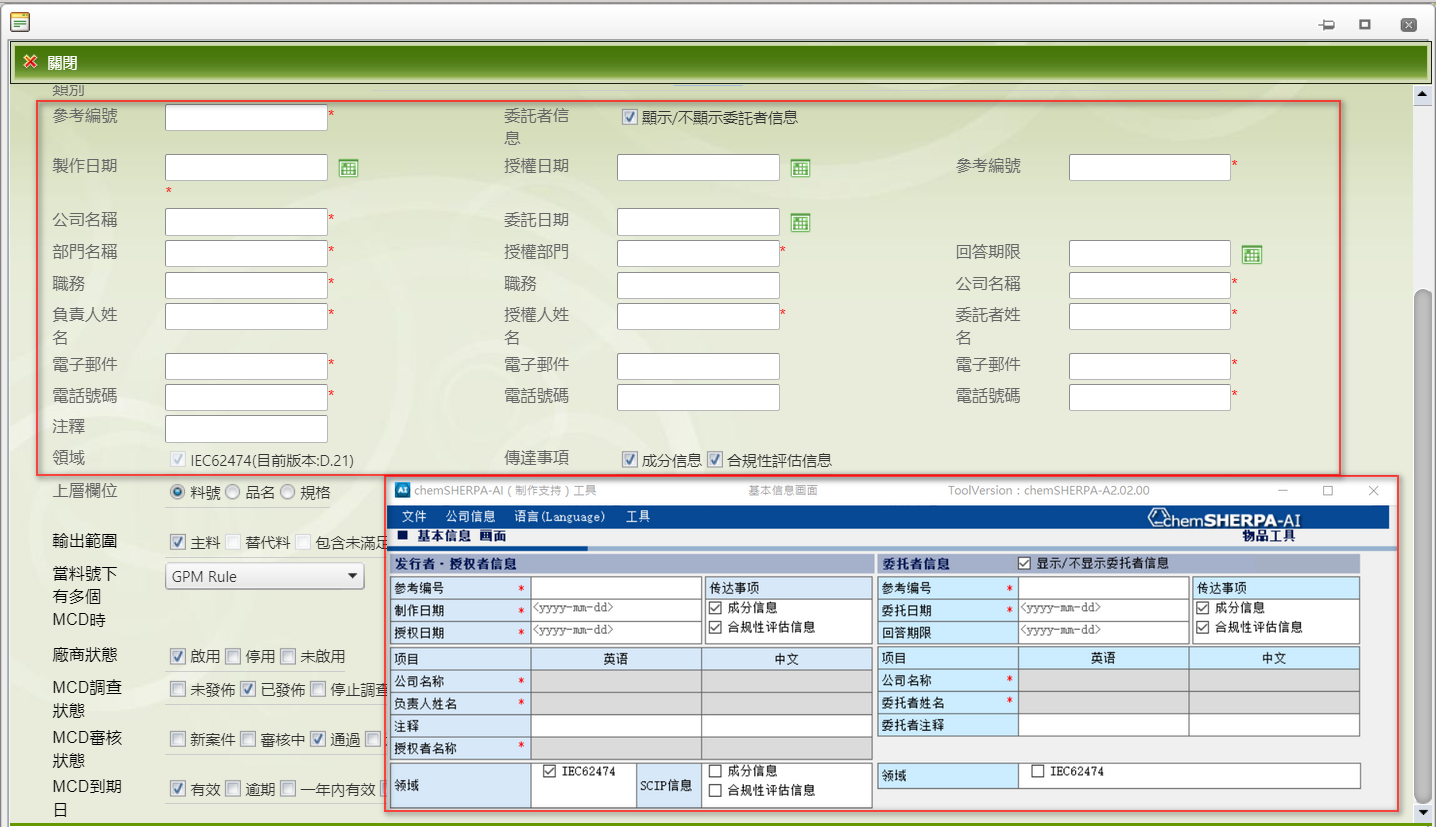This screenshot has height=827, width=1436.
Task: Open 文件 menu in chemSHERPA window
Action: click(414, 517)
